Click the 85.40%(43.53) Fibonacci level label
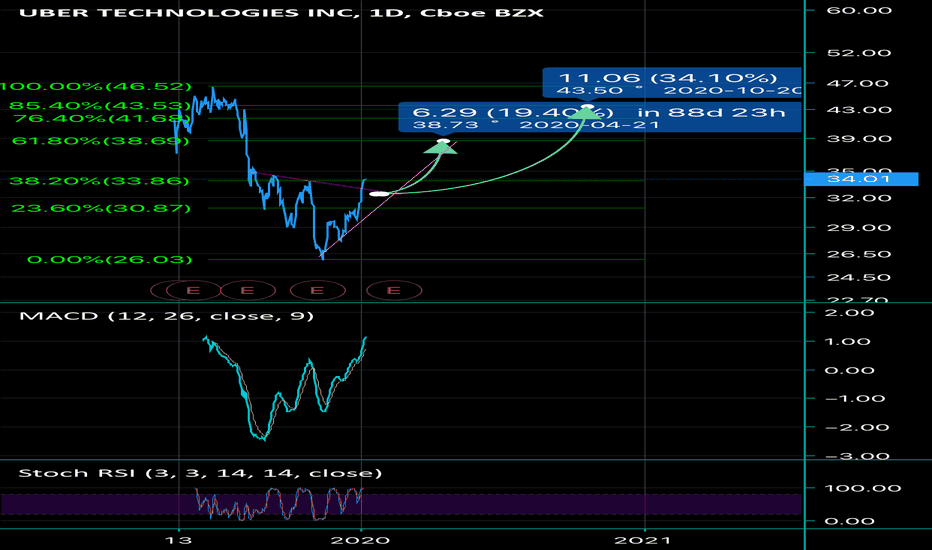The width and height of the screenshot is (932, 550). 100,106
